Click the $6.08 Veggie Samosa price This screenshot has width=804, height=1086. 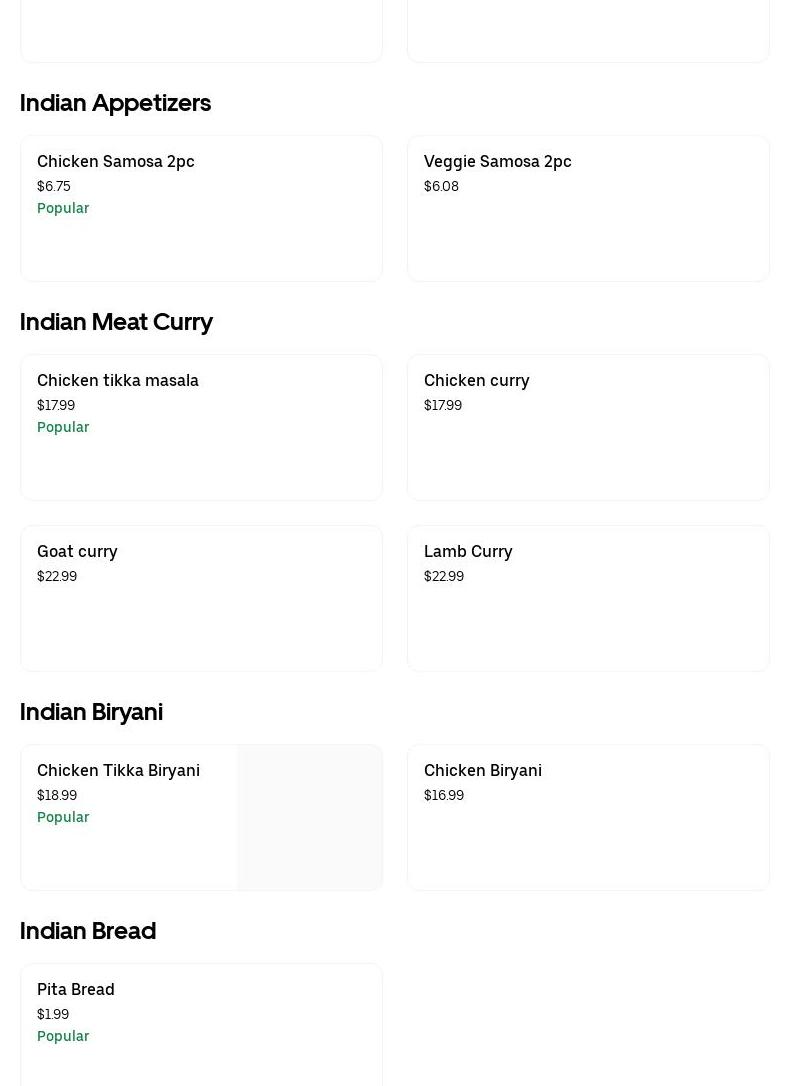(441, 186)
